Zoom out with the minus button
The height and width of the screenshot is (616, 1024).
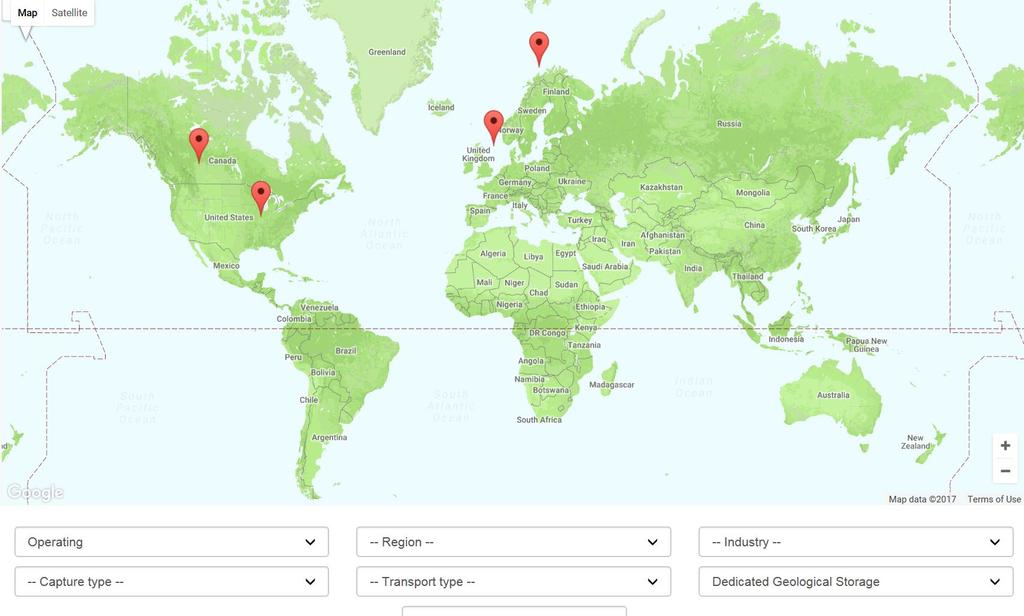pyautogui.click(x=1005, y=471)
